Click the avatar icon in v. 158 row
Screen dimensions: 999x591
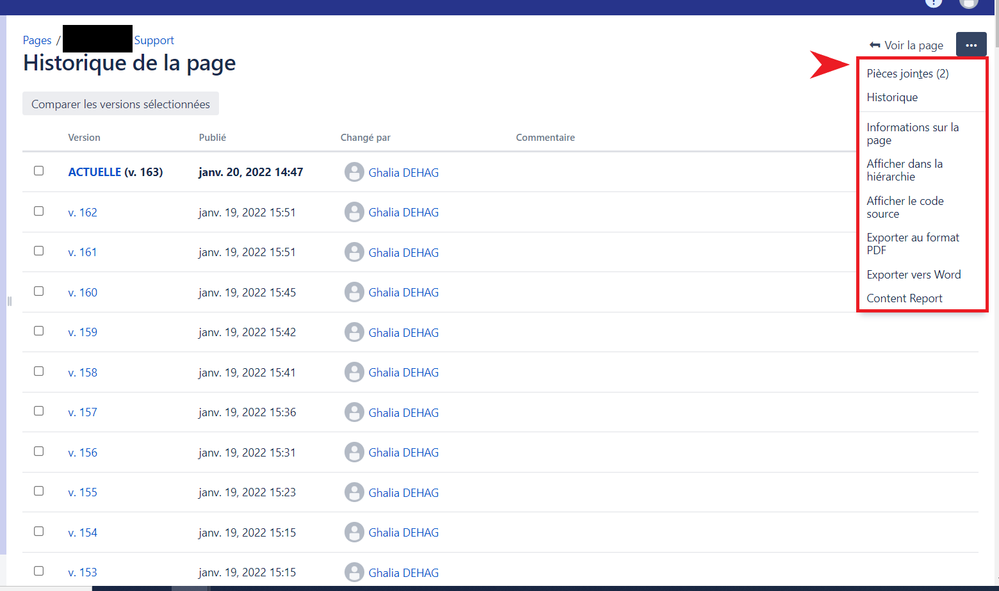click(354, 373)
